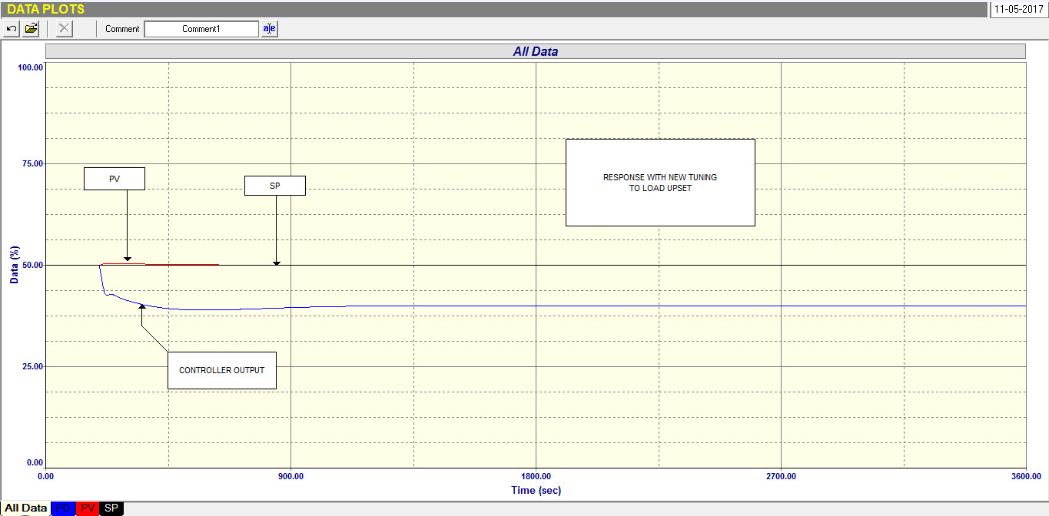
Task: Switch to the All Data tab at bottom
Action: tap(25, 508)
